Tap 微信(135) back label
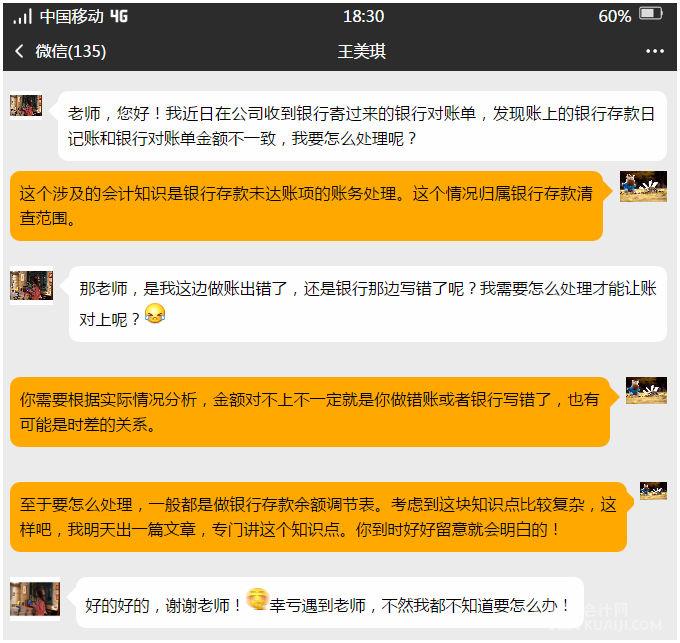Image resolution: width=680 pixels, height=643 pixels. click(x=71, y=51)
